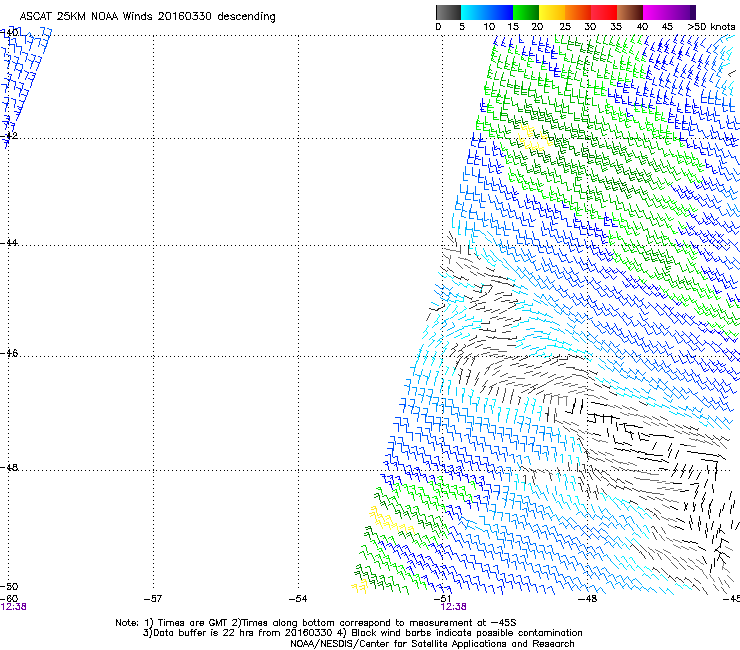Click the green 15-20 knots color segment
Image resolution: width=740 pixels, height=650 pixels.
pyautogui.click(x=526, y=12)
